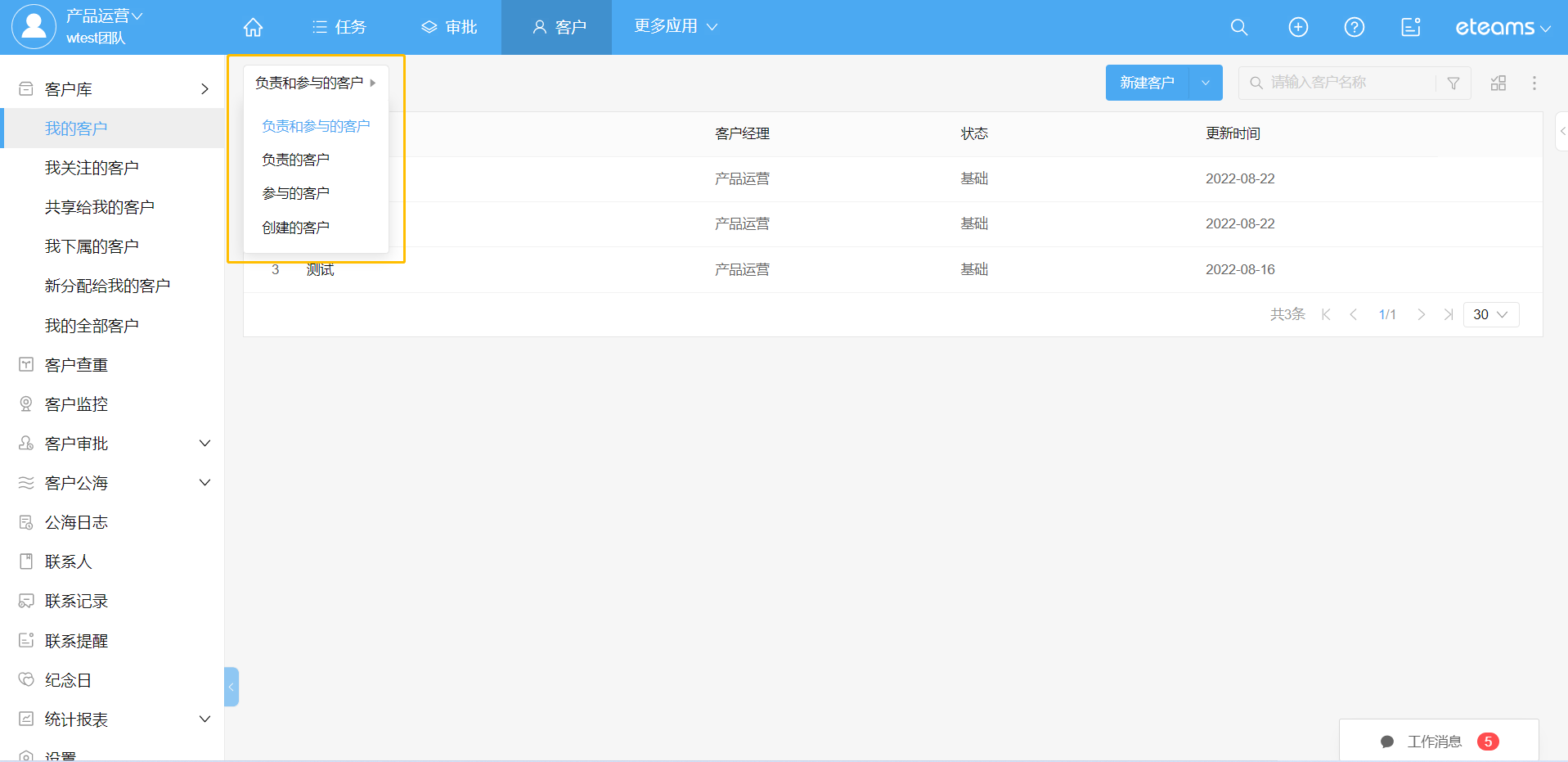Image resolution: width=1568 pixels, height=762 pixels.
Task: Open the vertical three-dot more options
Action: tap(1534, 83)
